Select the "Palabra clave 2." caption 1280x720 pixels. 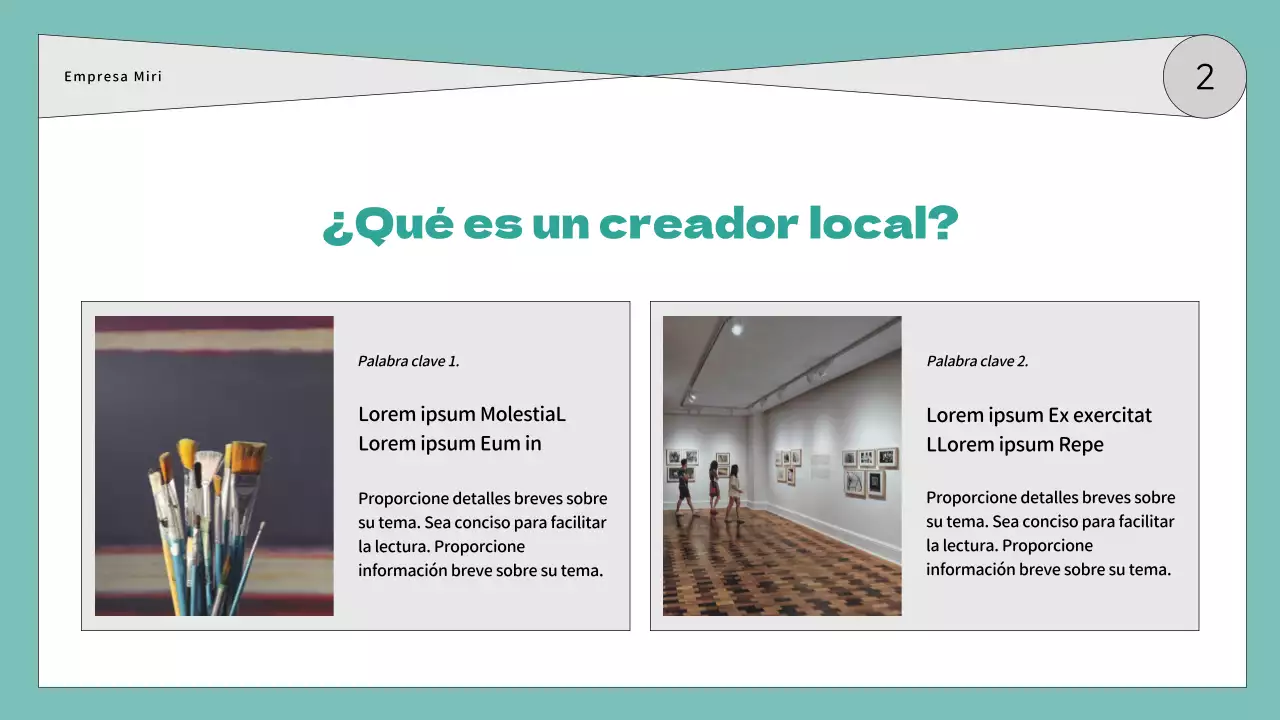(976, 361)
